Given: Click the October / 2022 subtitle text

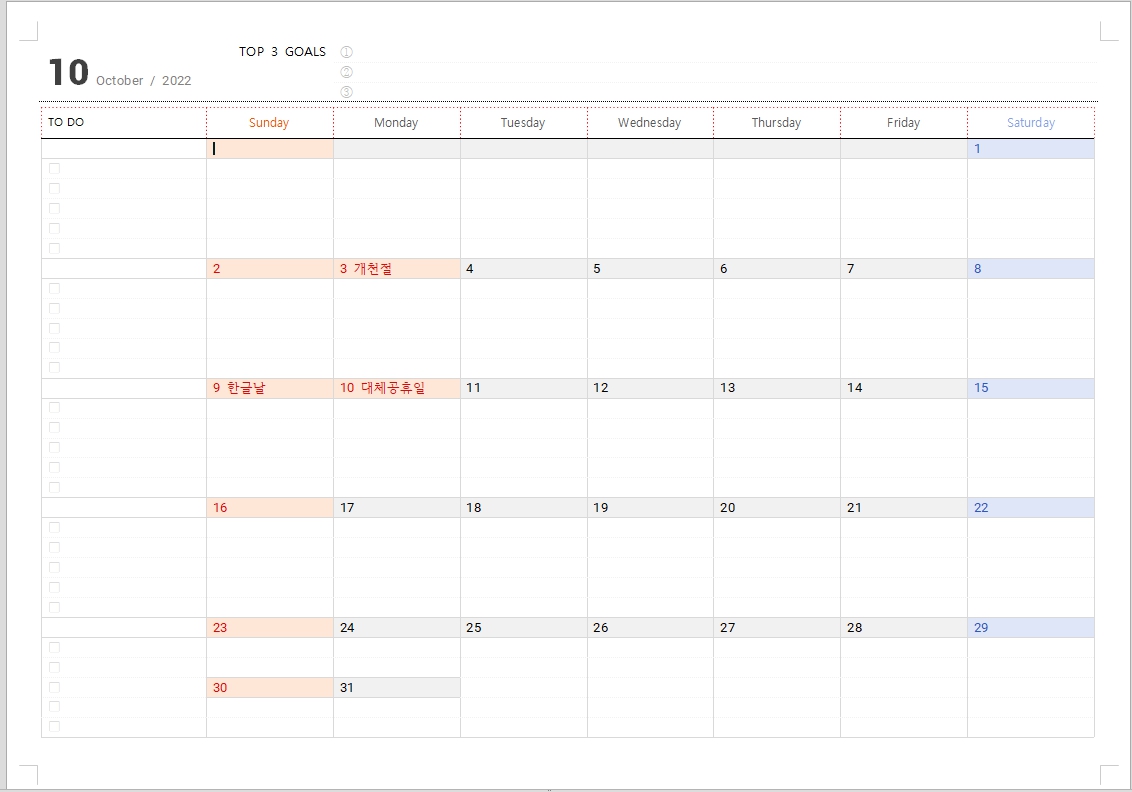Looking at the screenshot, I should [144, 81].
